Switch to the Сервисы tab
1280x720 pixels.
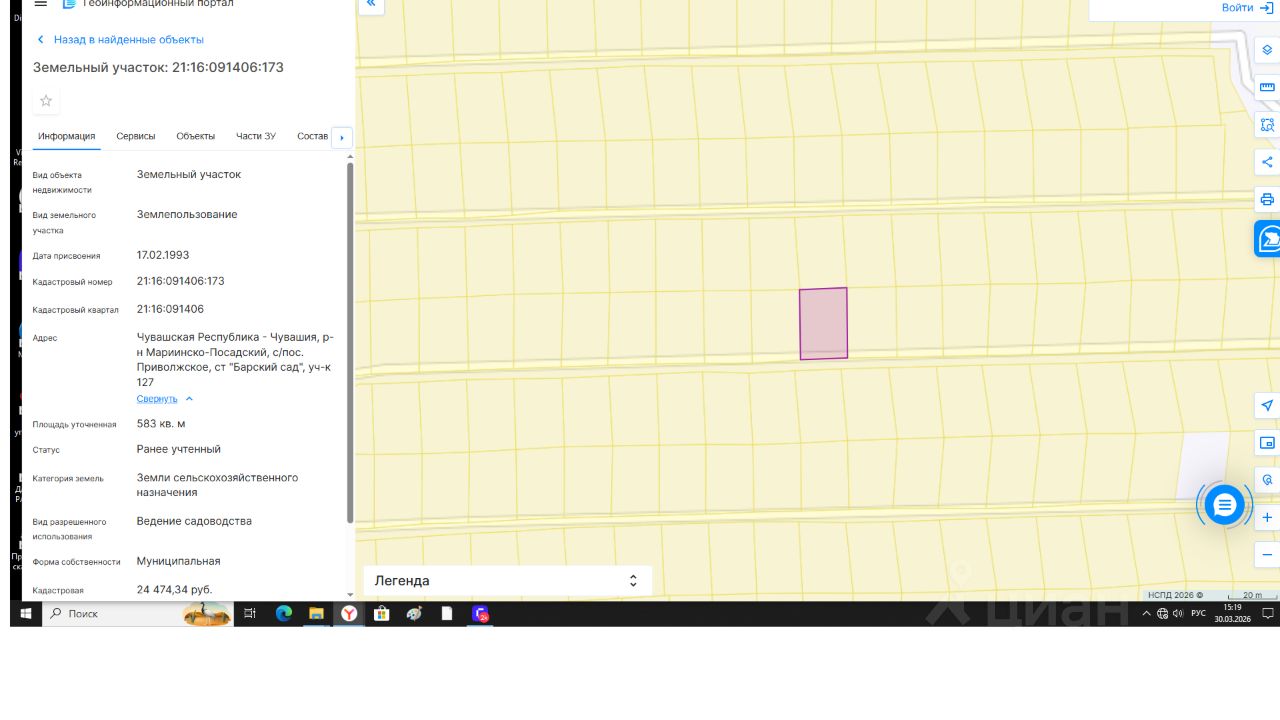[136, 136]
